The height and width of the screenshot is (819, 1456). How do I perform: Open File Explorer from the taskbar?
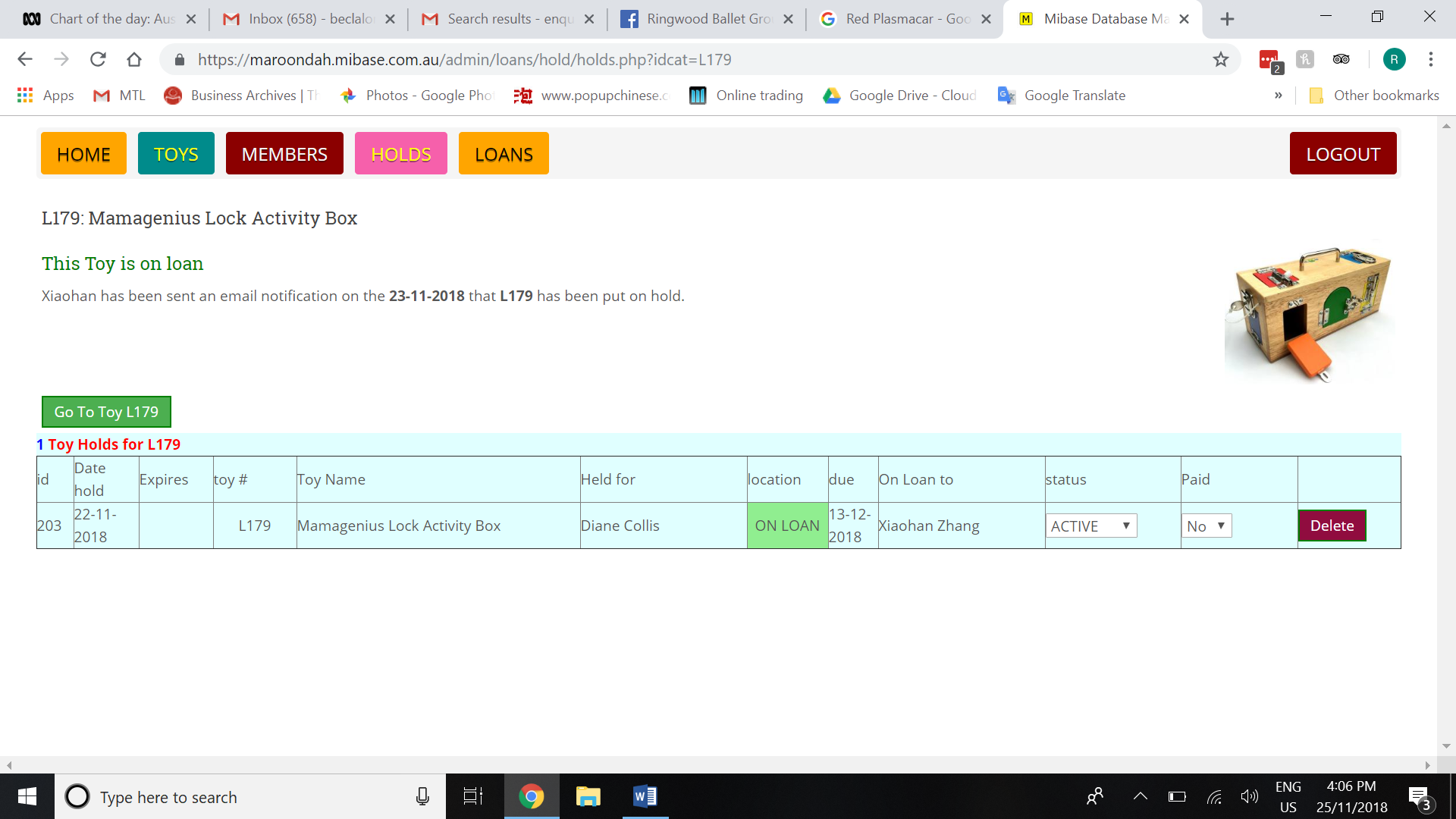[x=588, y=796]
